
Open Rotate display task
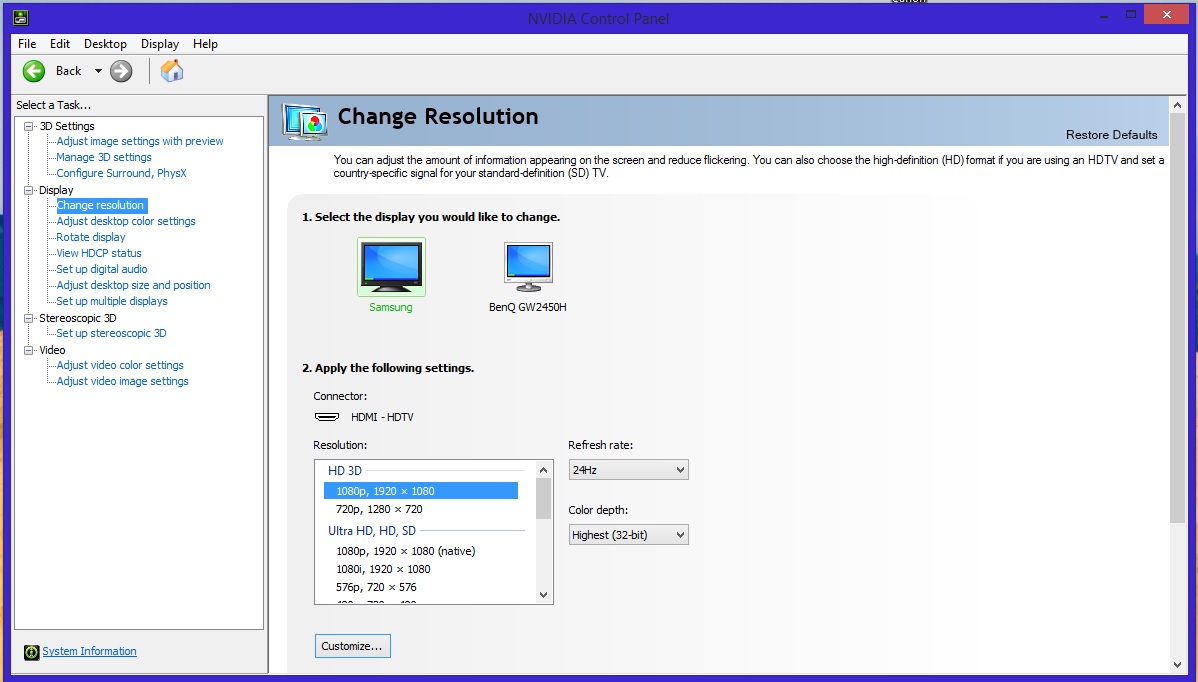[x=91, y=238]
